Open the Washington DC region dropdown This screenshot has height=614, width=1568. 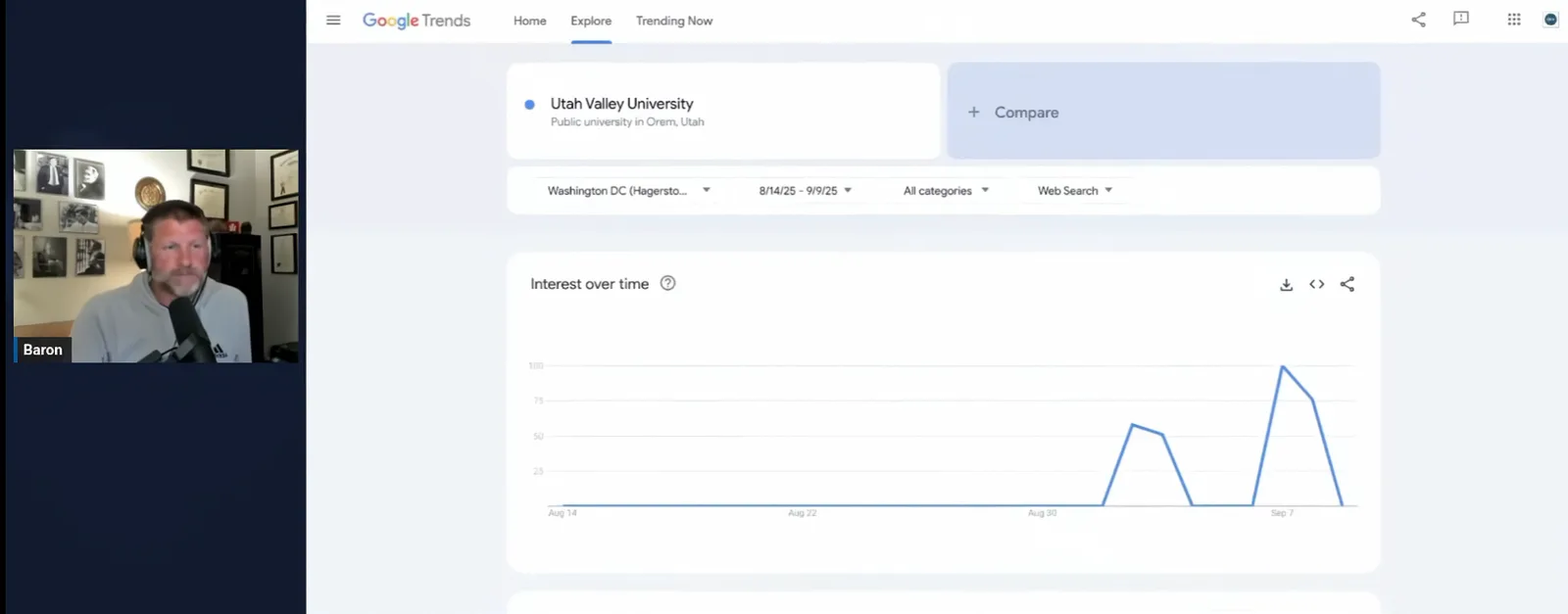click(628, 191)
